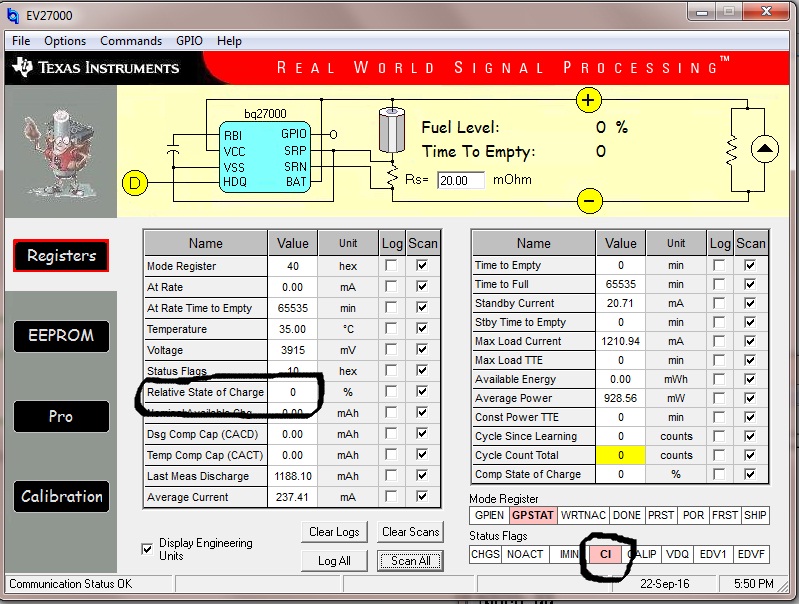This screenshot has height=604, width=799.
Task: Click the EDVF status flag
Action: [751, 554]
